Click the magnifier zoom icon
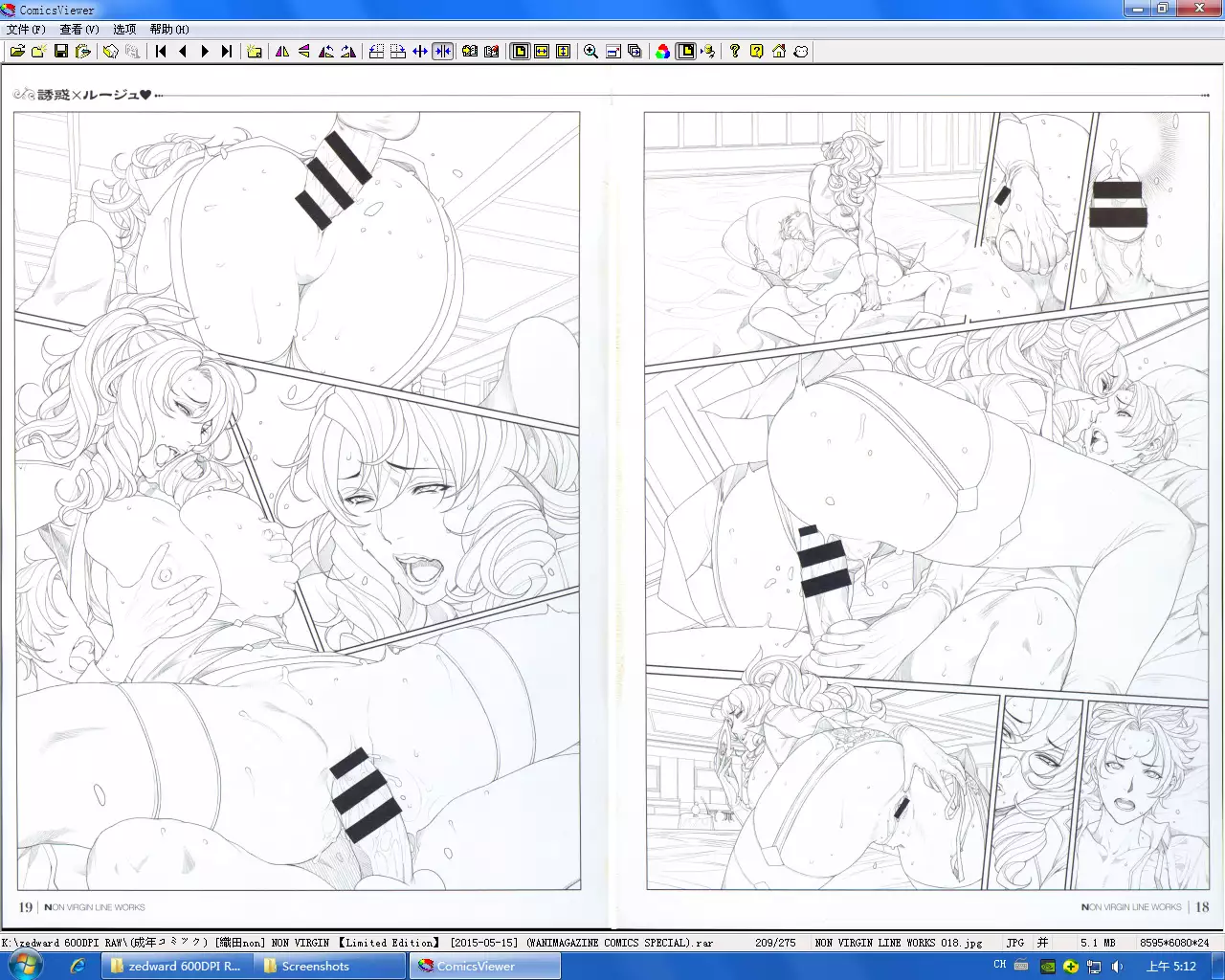The height and width of the screenshot is (980, 1225). (x=590, y=52)
